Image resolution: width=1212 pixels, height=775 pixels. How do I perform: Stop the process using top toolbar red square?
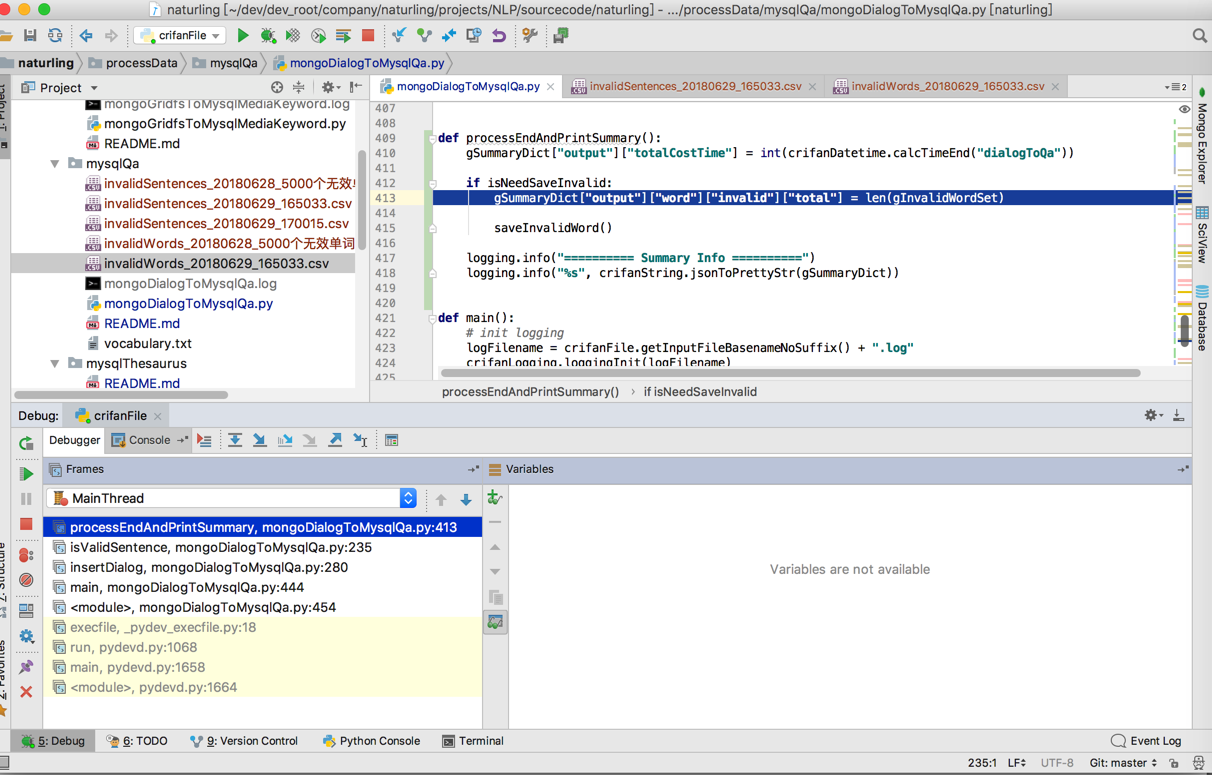point(368,35)
